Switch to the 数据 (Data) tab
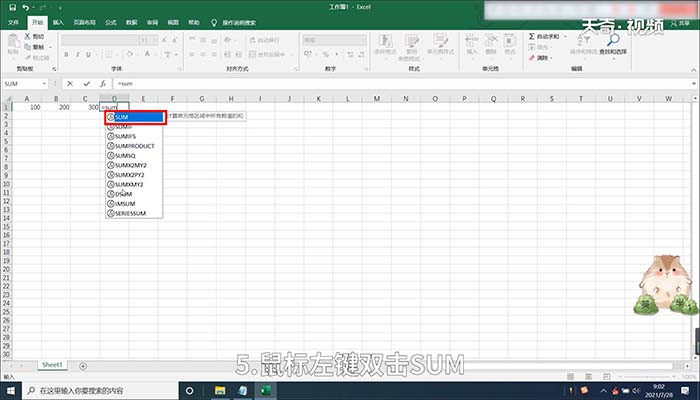 click(x=131, y=22)
